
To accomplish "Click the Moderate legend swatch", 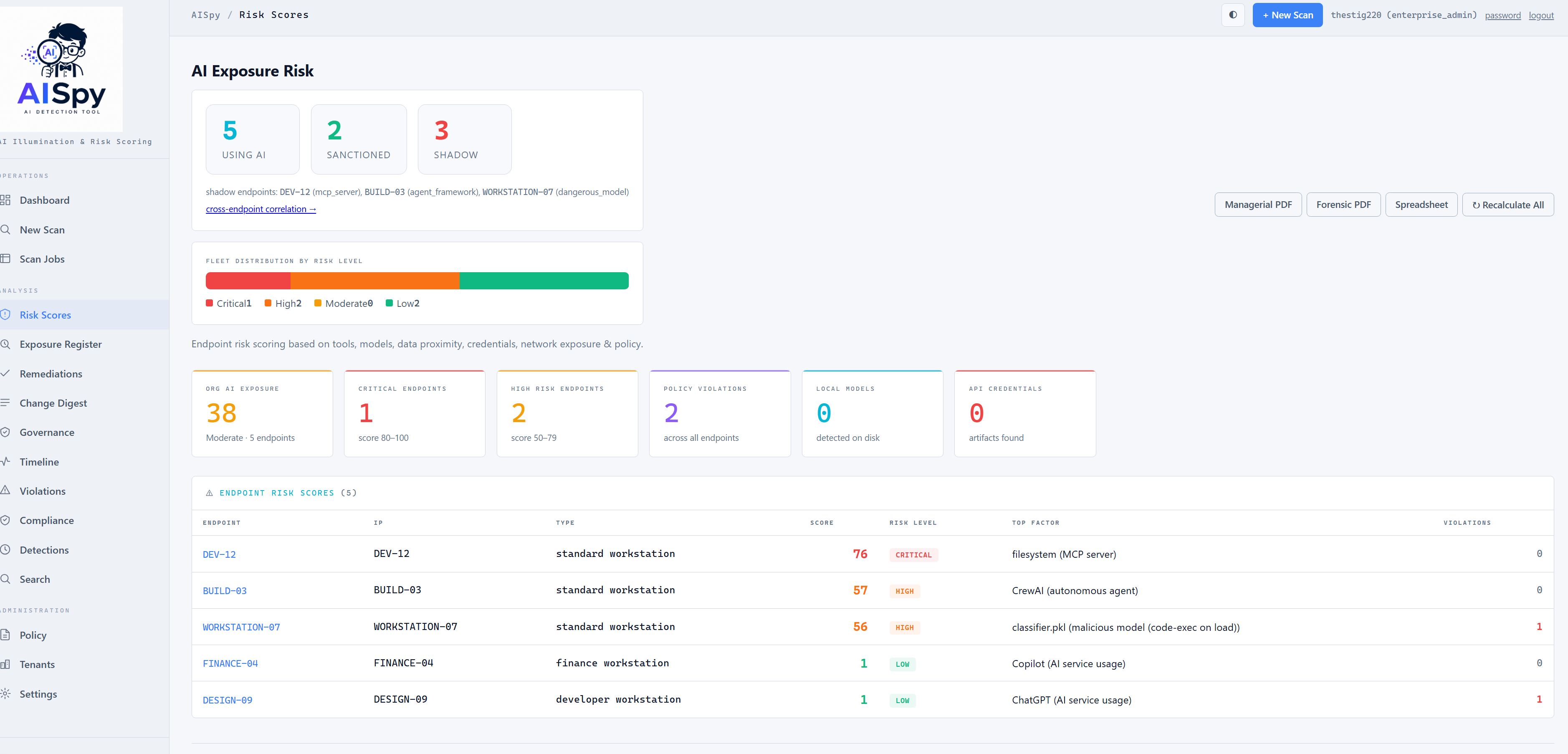I will 318,303.
